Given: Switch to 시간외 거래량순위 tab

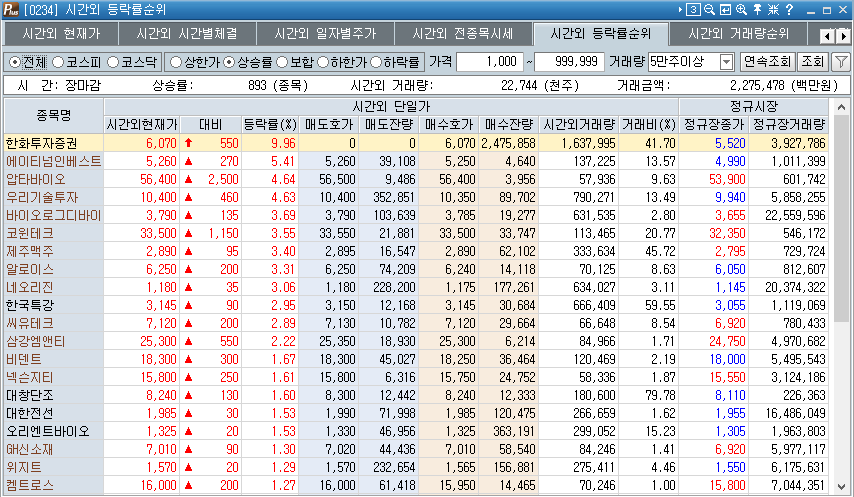Looking at the screenshot, I should [x=739, y=34].
